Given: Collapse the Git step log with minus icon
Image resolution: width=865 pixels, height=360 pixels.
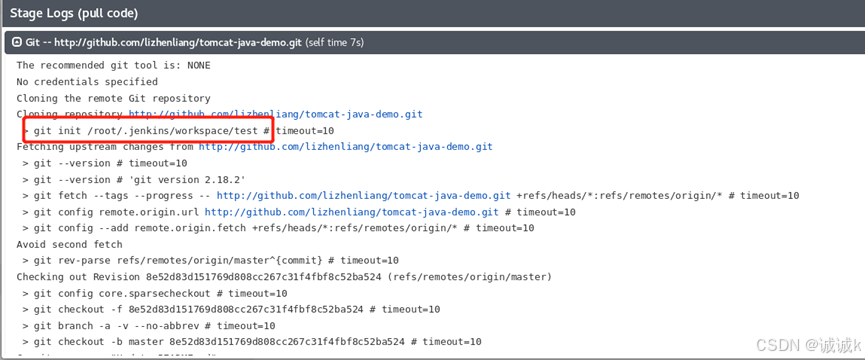Looking at the screenshot, I should click(x=17, y=42).
